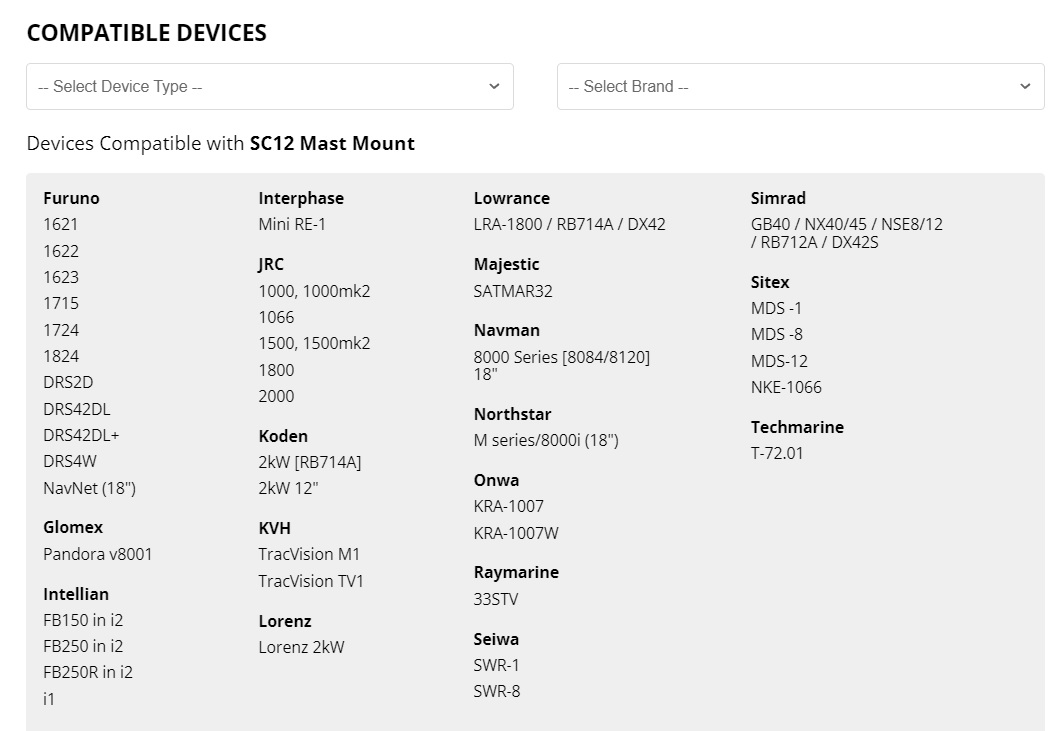Select FB250R in i2 entry
The height and width of the screenshot is (731, 1058).
(x=88, y=672)
